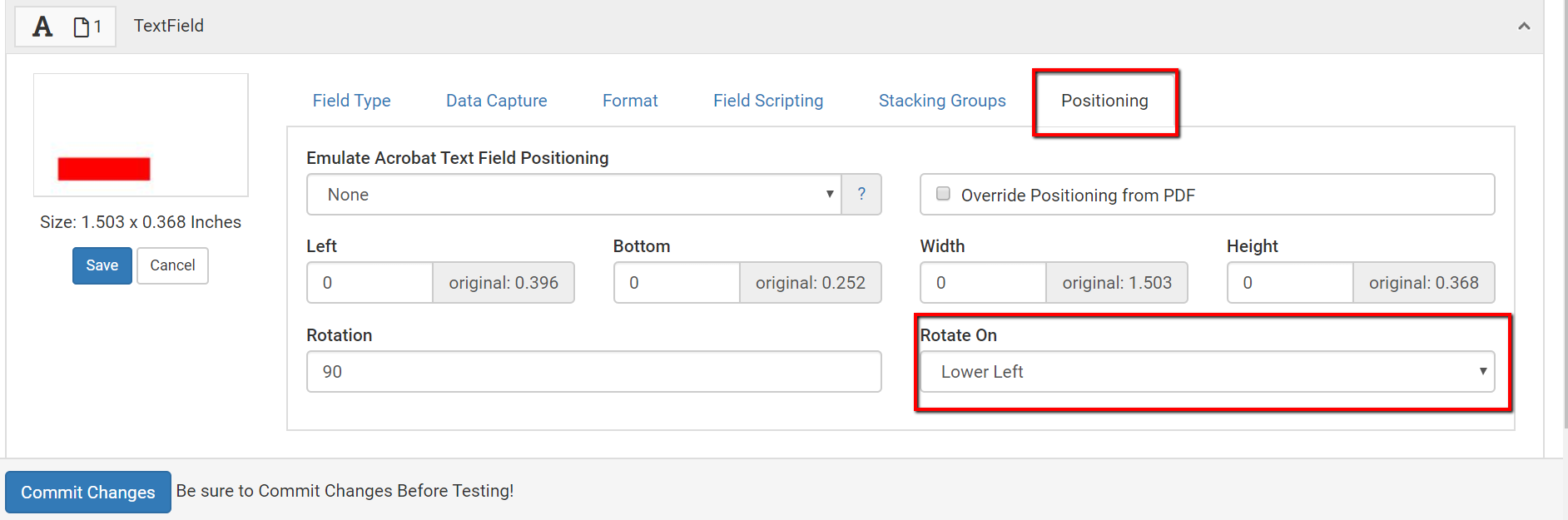Open the help '?' button for Acrobat positioning
This screenshot has width=1568, height=520.
click(x=861, y=194)
